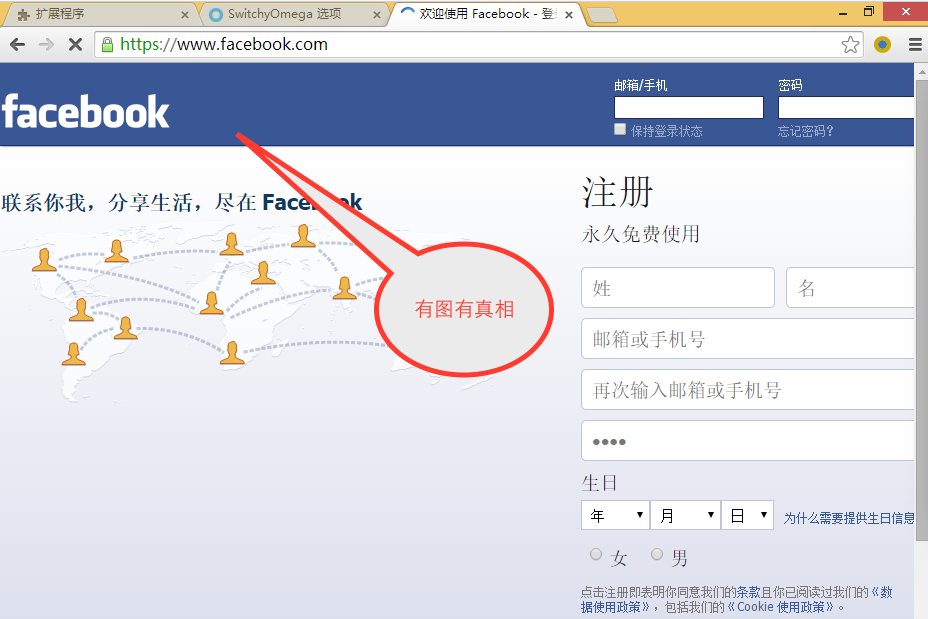Click the 名 given name field
This screenshot has width=928, height=619.
click(x=850, y=288)
